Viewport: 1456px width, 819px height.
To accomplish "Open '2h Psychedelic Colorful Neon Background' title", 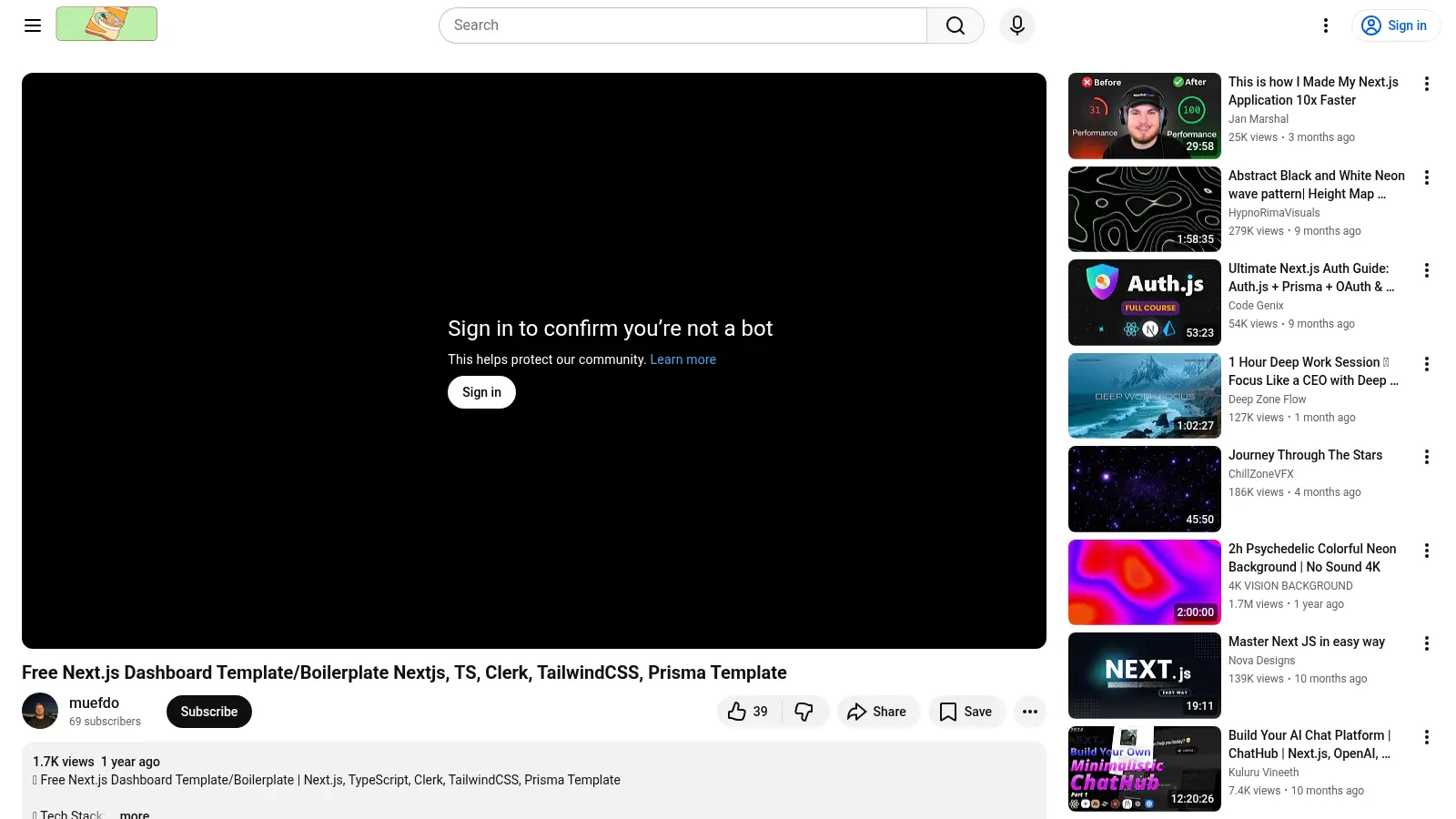I will pyautogui.click(x=1312, y=558).
